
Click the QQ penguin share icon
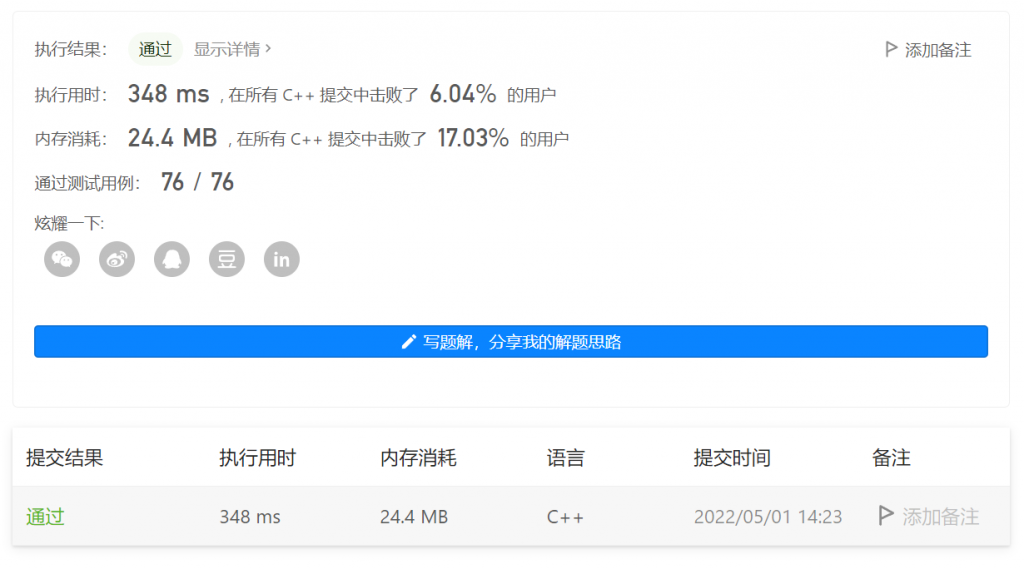(172, 260)
